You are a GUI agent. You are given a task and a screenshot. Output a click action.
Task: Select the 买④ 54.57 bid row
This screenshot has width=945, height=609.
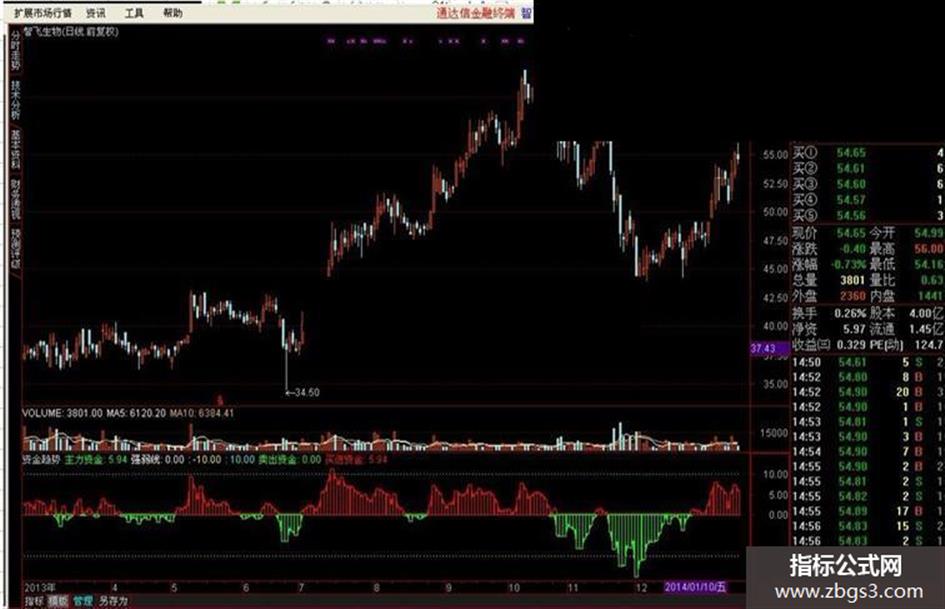click(868, 200)
